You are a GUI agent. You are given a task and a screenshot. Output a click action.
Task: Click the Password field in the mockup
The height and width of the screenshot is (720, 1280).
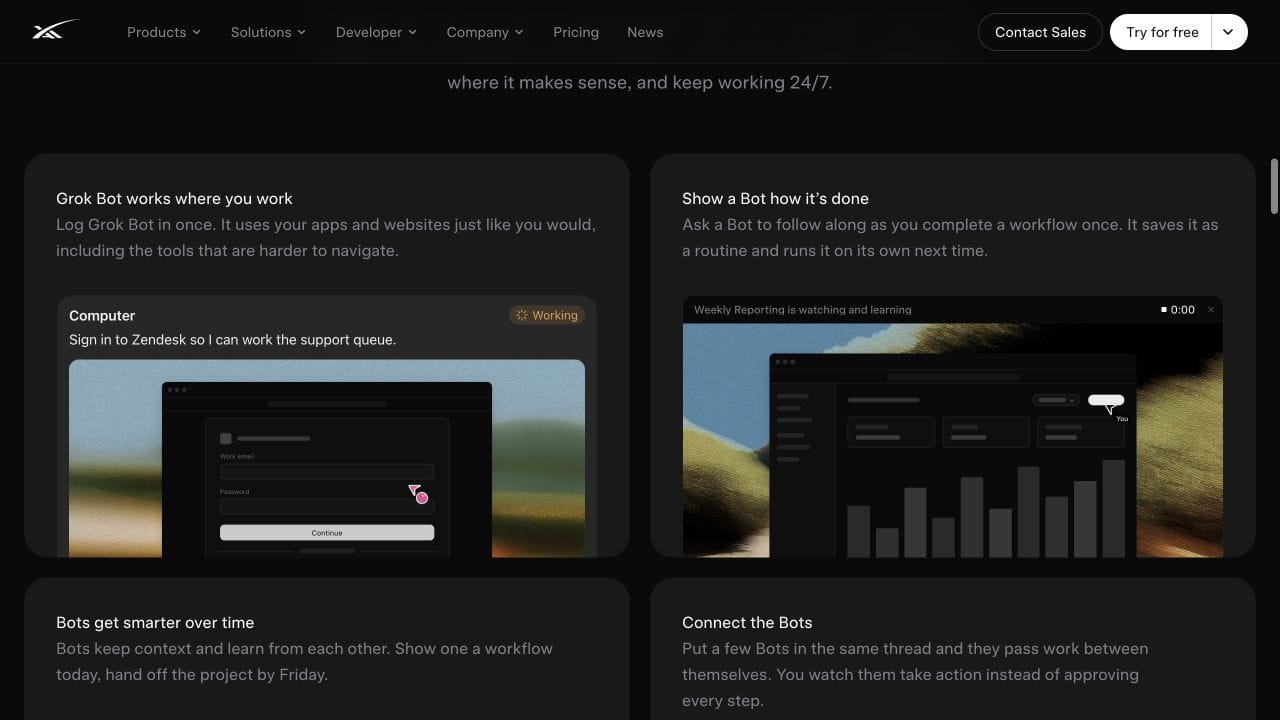[x=327, y=506]
